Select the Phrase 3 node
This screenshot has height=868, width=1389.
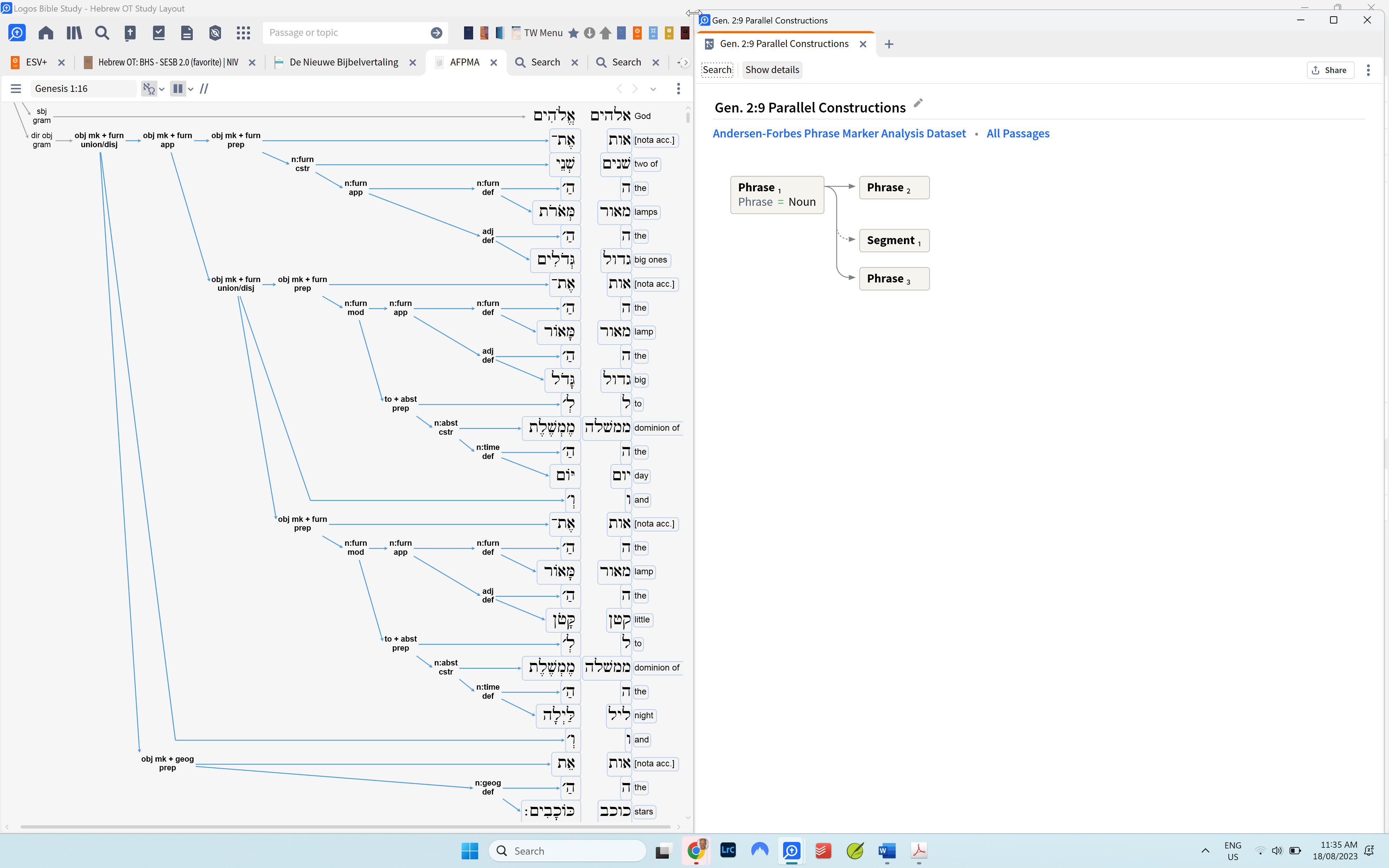tap(894, 278)
